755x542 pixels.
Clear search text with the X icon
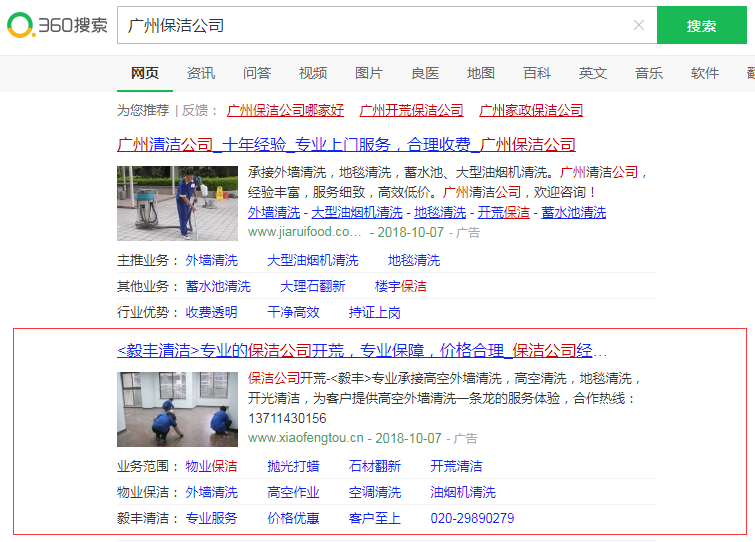(x=639, y=25)
